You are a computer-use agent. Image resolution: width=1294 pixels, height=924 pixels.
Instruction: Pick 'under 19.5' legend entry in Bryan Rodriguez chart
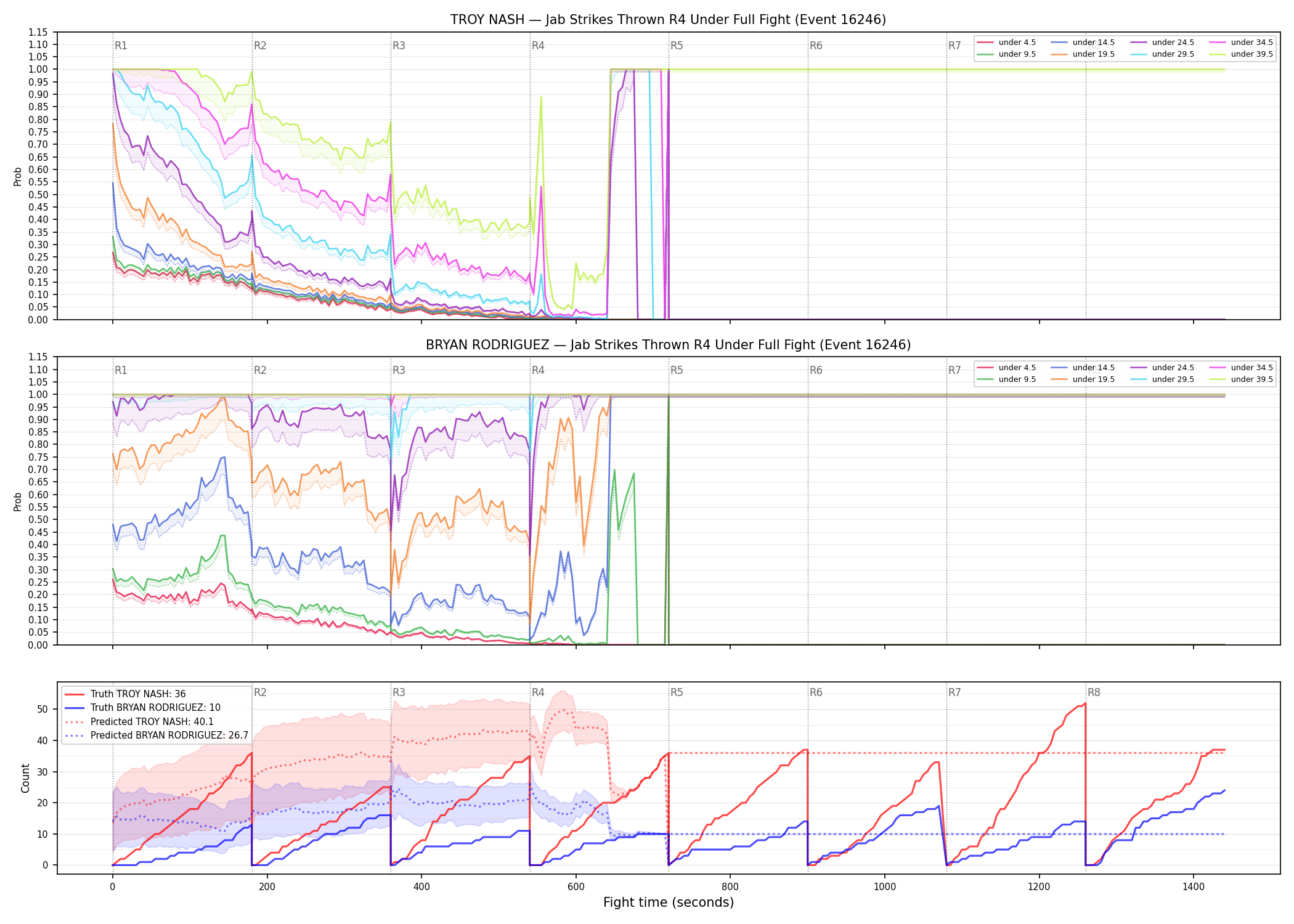tap(1083, 379)
